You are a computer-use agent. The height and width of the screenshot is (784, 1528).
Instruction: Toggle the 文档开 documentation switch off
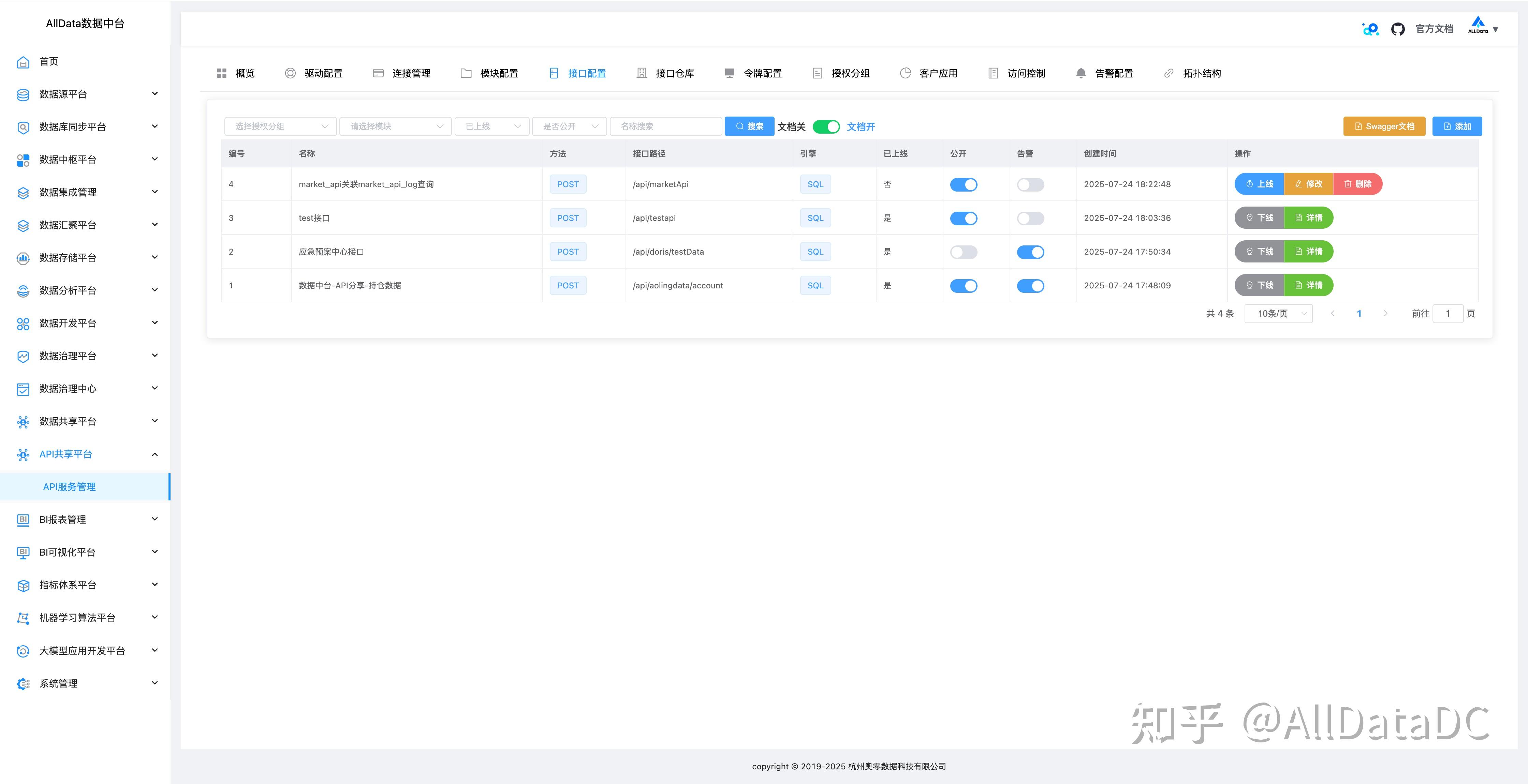tap(826, 126)
